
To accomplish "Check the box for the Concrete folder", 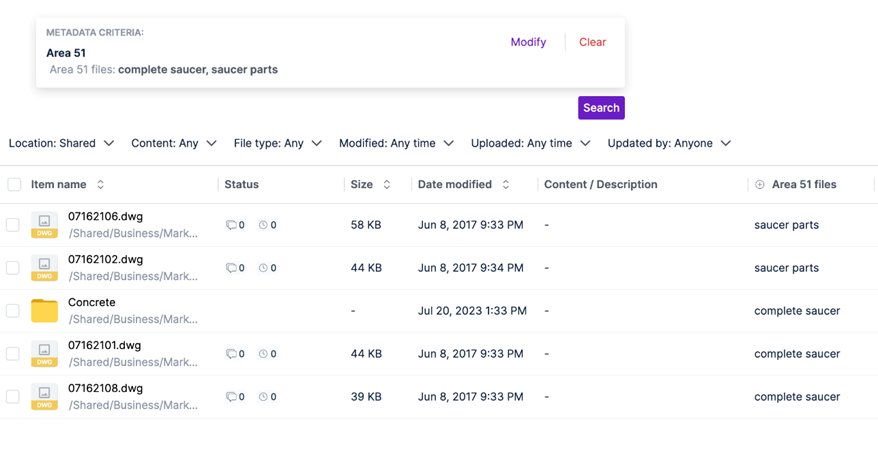I will pos(13,311).
